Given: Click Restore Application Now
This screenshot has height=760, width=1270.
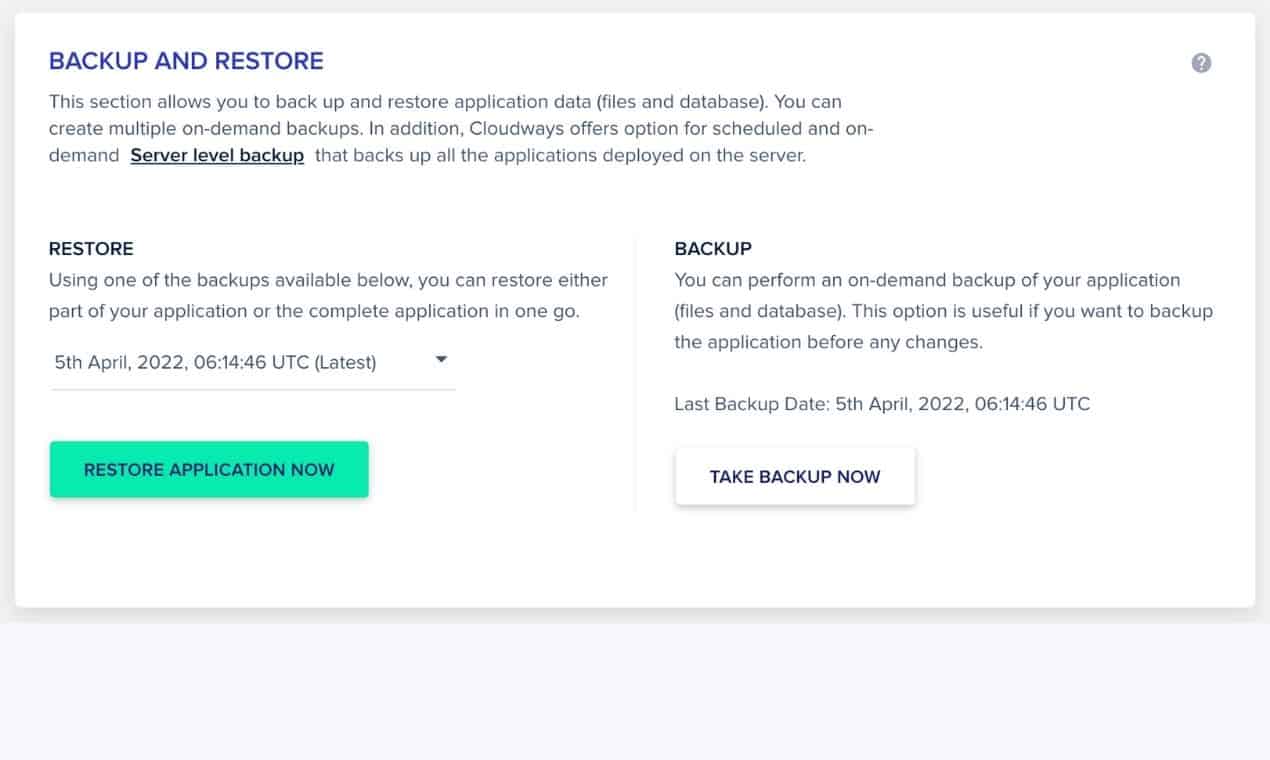Looking at the screenshot, I should (209, 469).
